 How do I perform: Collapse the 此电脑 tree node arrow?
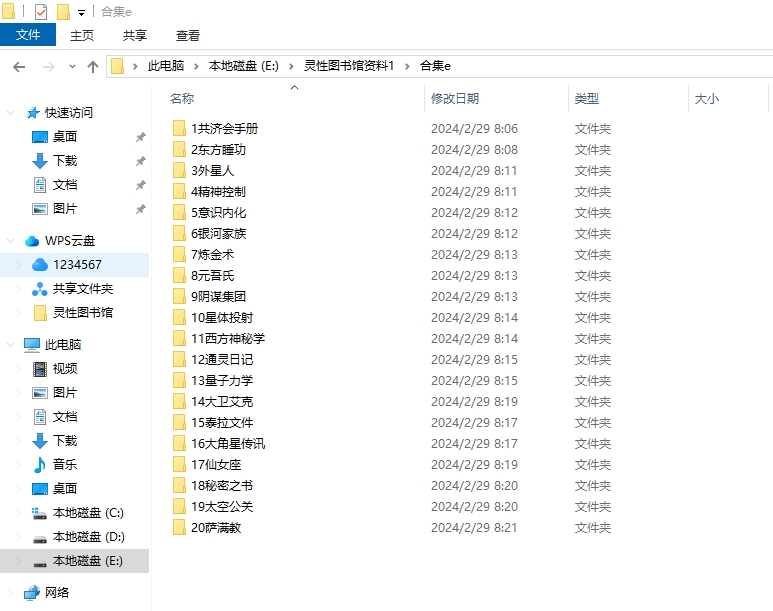point(10,344)
